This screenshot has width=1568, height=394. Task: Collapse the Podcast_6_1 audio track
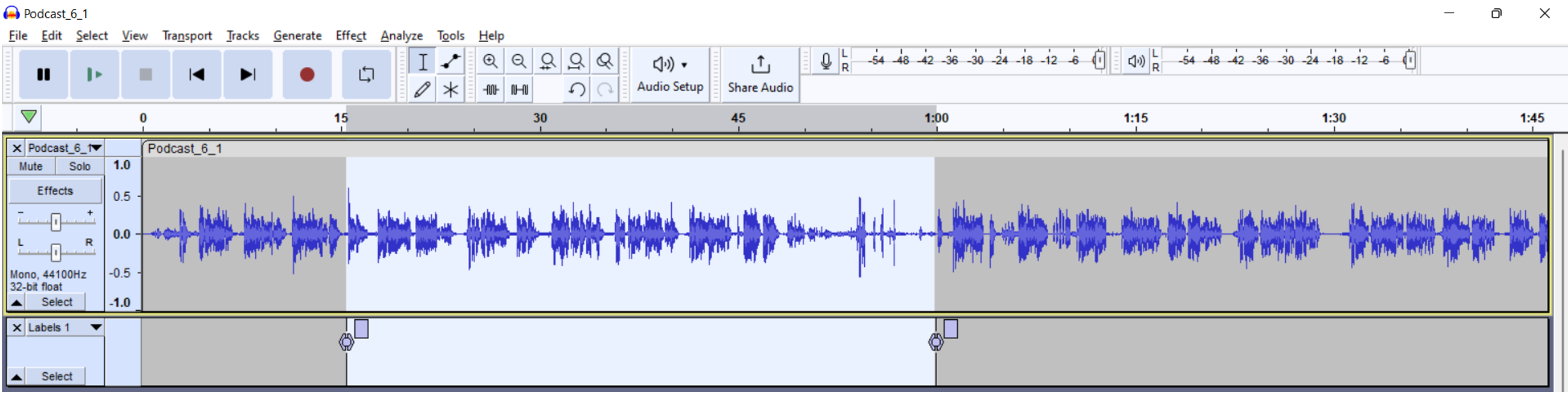[16, 302]
